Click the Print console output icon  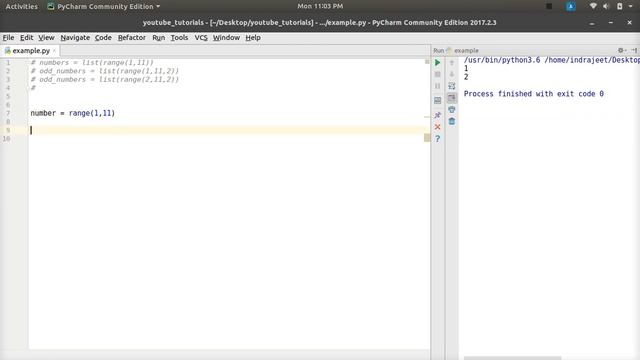[x=452, y=110]
